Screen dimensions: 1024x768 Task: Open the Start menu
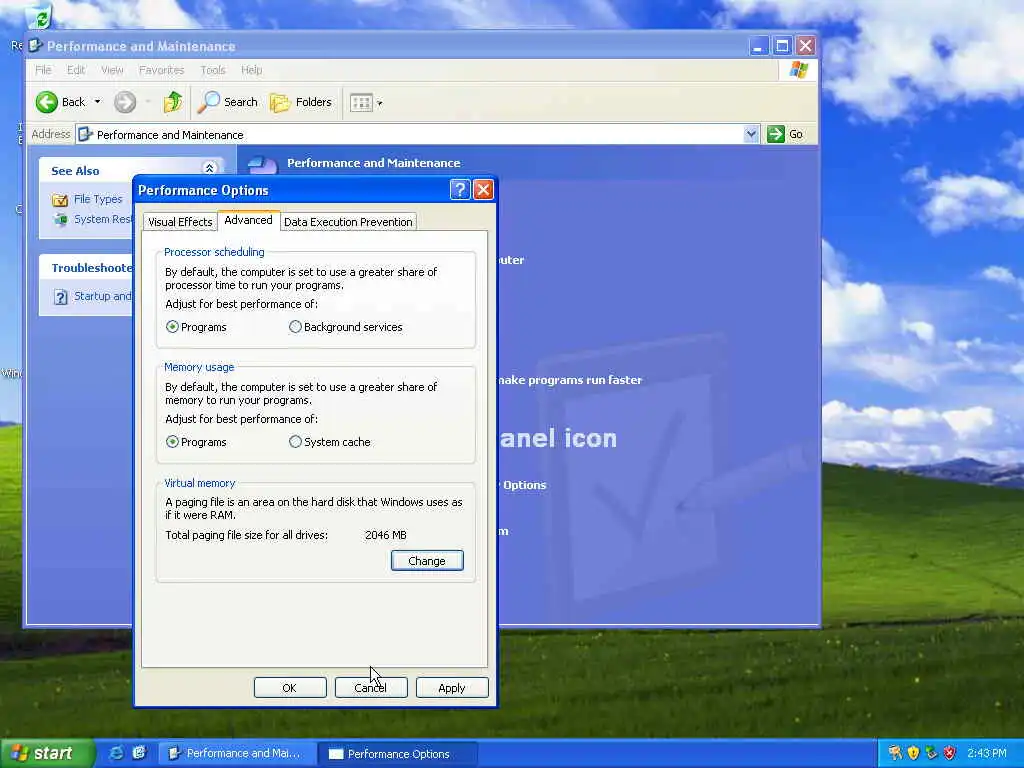(46, 754)
